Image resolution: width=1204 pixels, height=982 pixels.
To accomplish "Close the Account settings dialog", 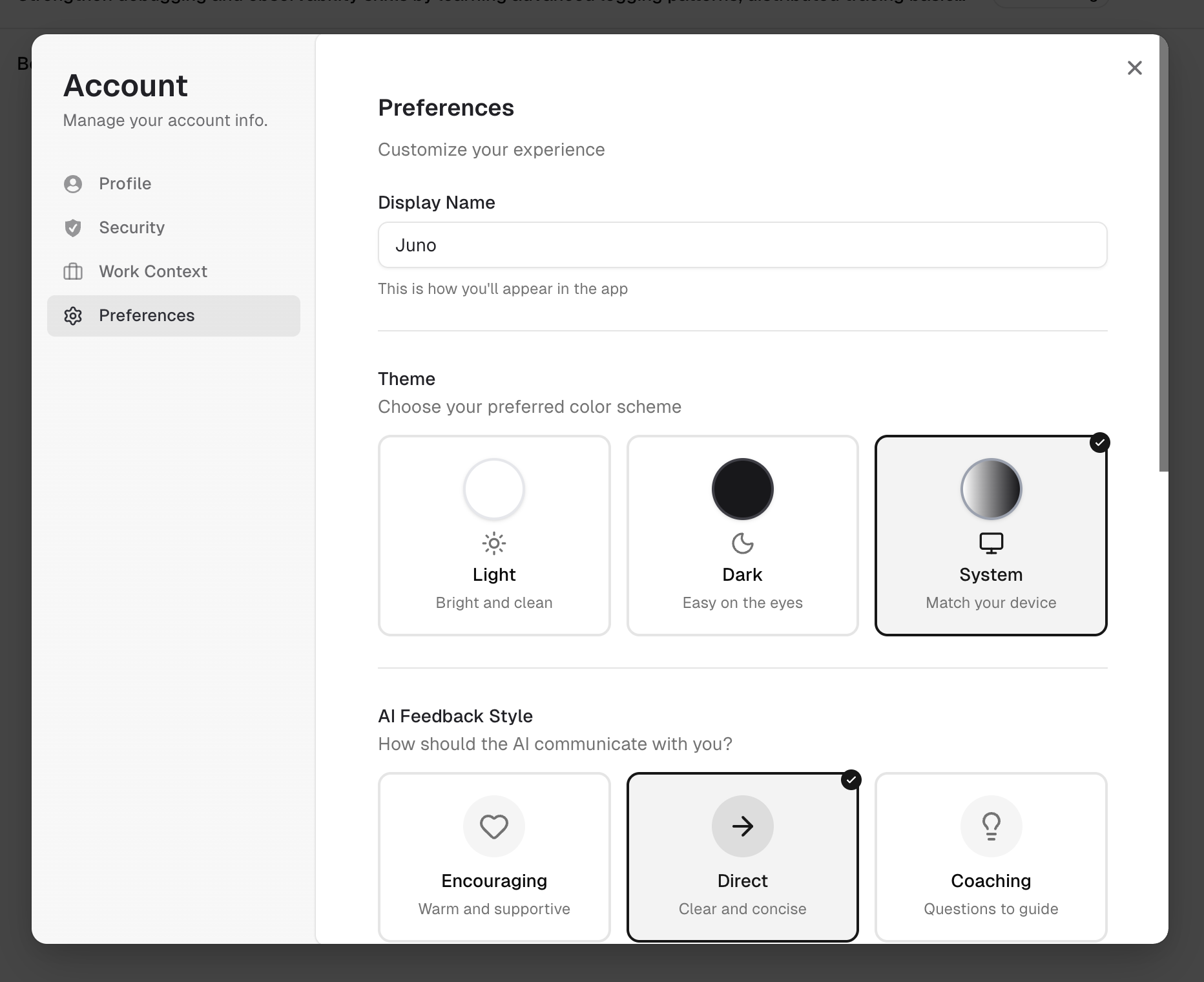I will [1134, 68].
